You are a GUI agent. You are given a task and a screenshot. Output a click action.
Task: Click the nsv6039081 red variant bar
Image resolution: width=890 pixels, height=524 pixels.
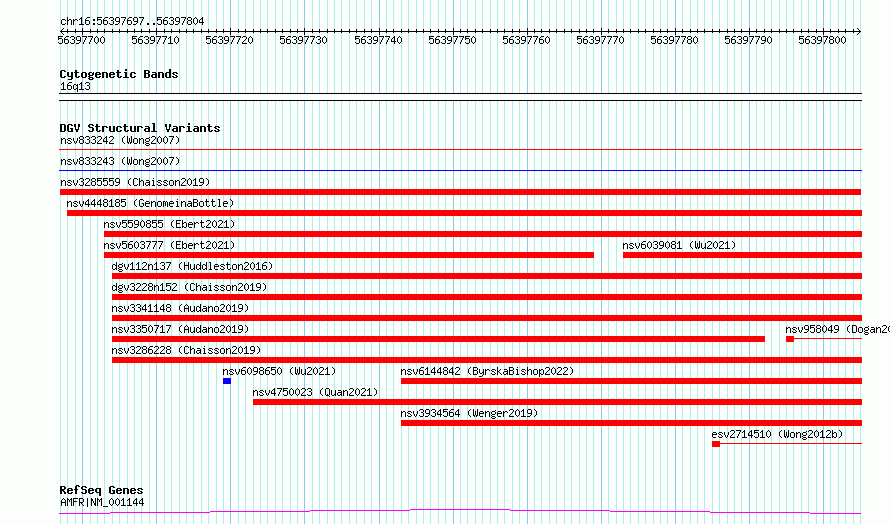742,255
